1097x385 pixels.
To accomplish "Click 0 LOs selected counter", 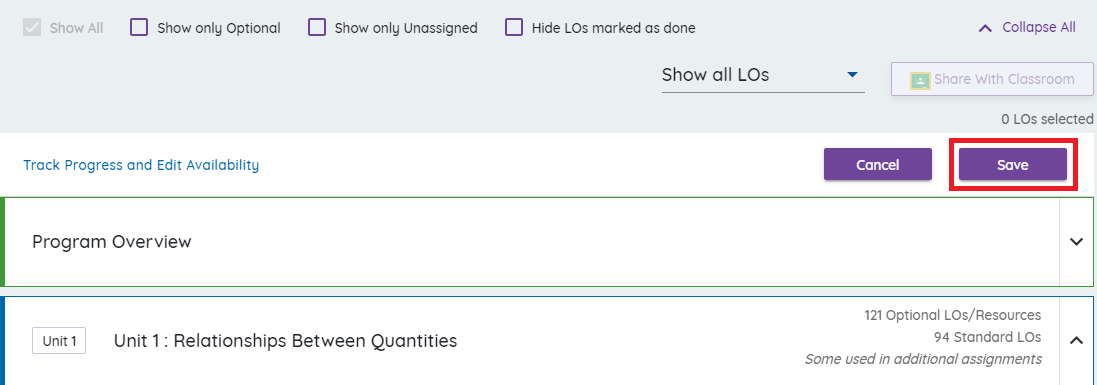I will point(1047,119).
